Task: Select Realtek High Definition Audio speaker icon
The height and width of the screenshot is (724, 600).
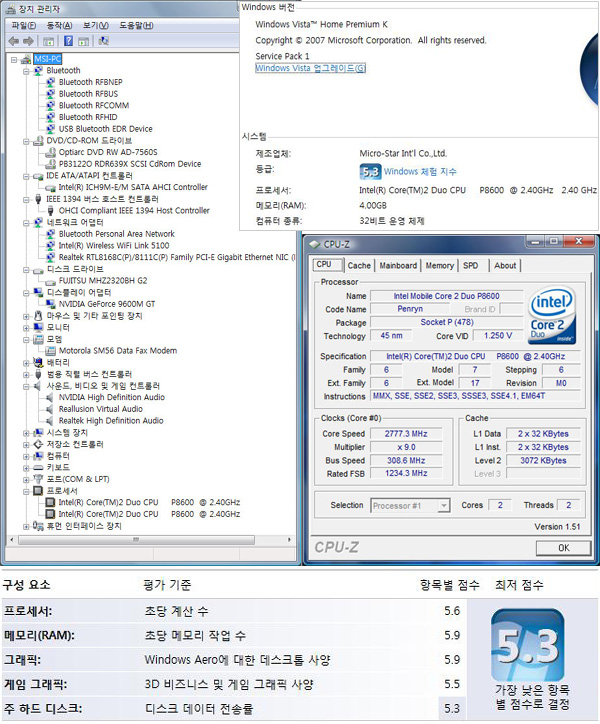Action: coord(50,421)
